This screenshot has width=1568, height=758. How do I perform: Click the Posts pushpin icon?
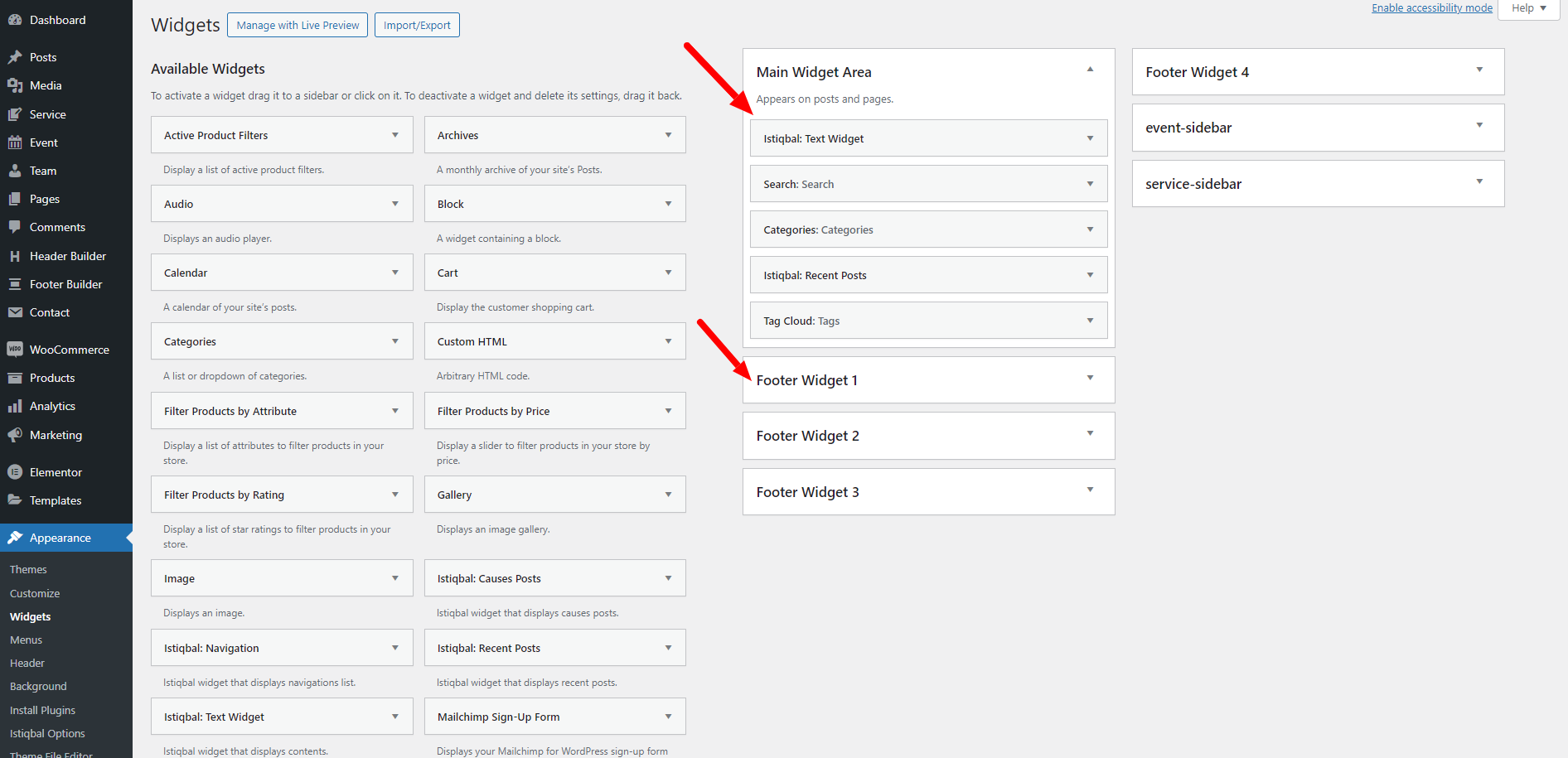click(x=15, y=57)
